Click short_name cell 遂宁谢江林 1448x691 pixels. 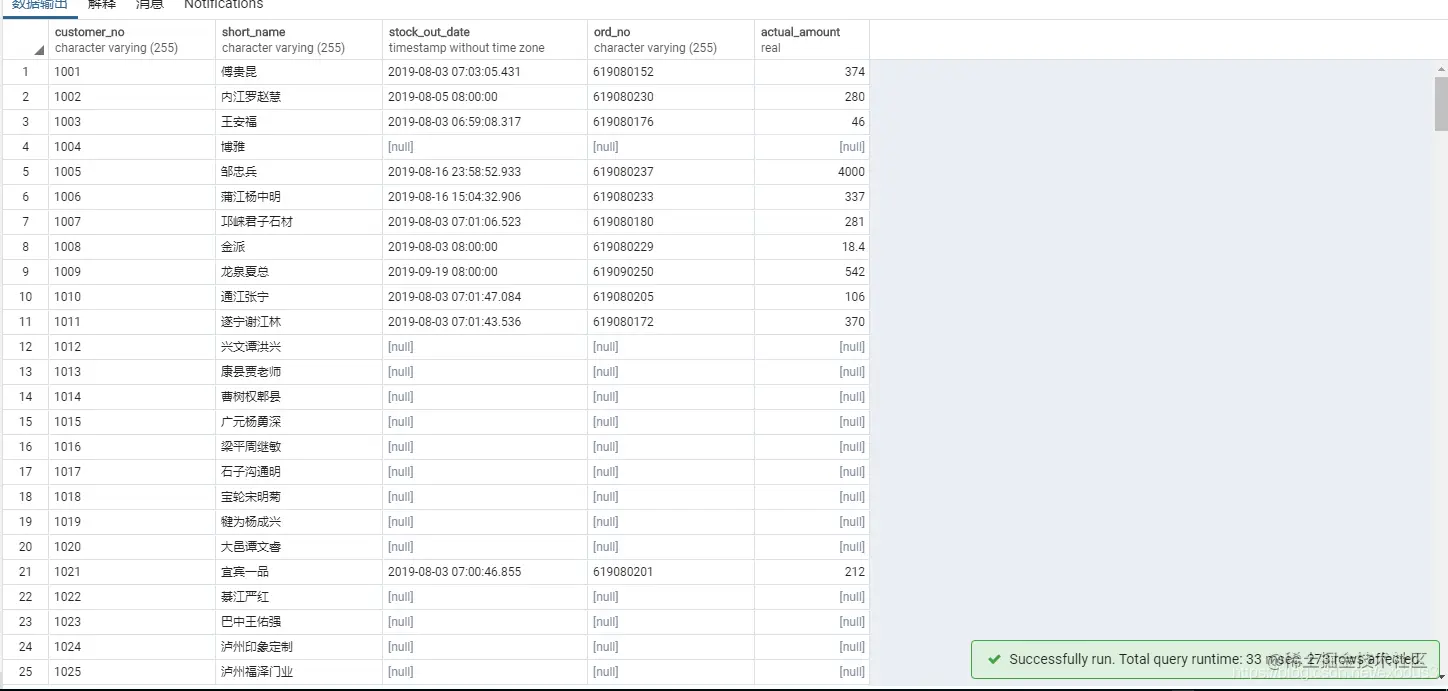coord(299,322)
